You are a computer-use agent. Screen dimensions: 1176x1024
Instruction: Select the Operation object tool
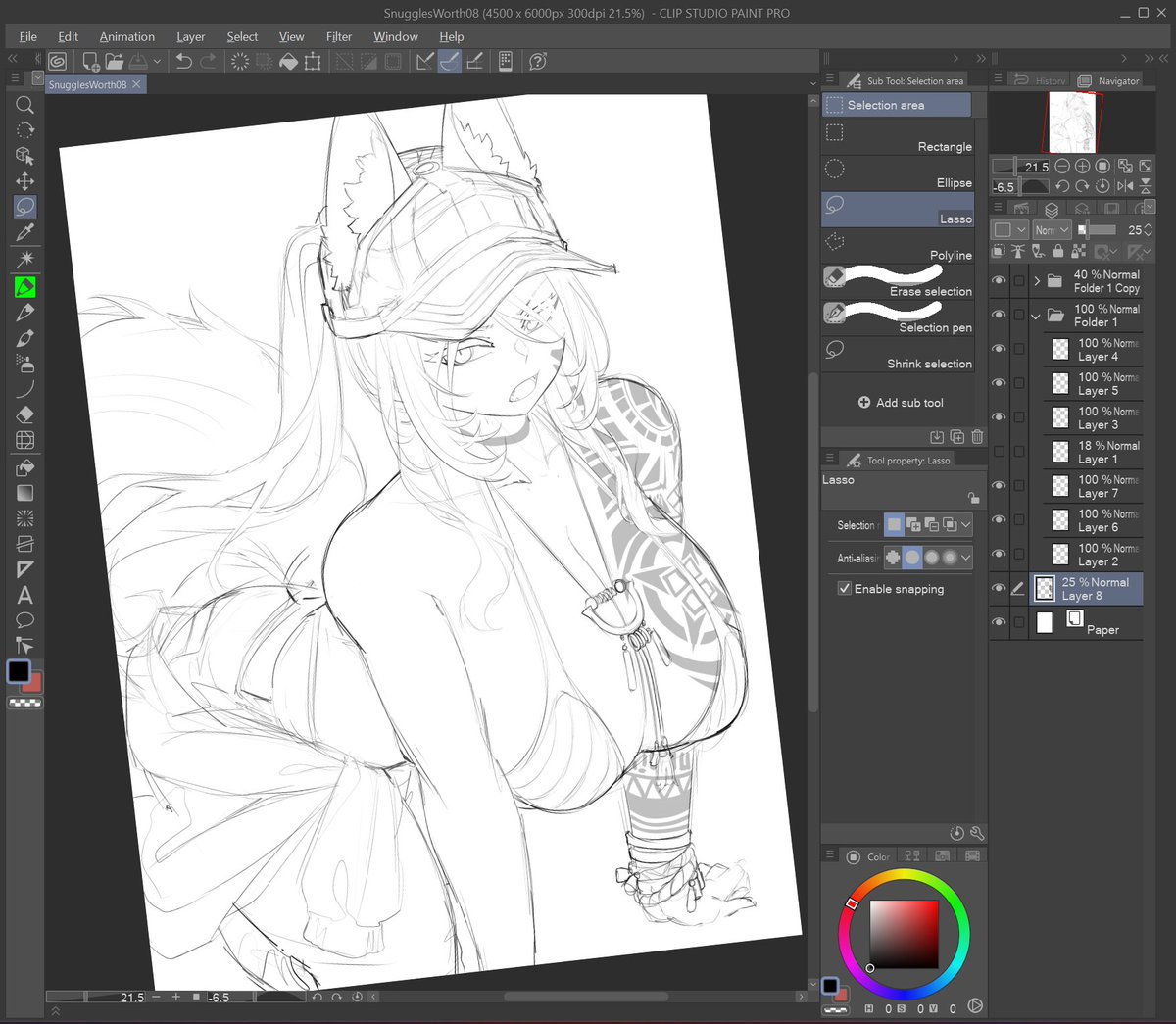click(x=25, y=156)
